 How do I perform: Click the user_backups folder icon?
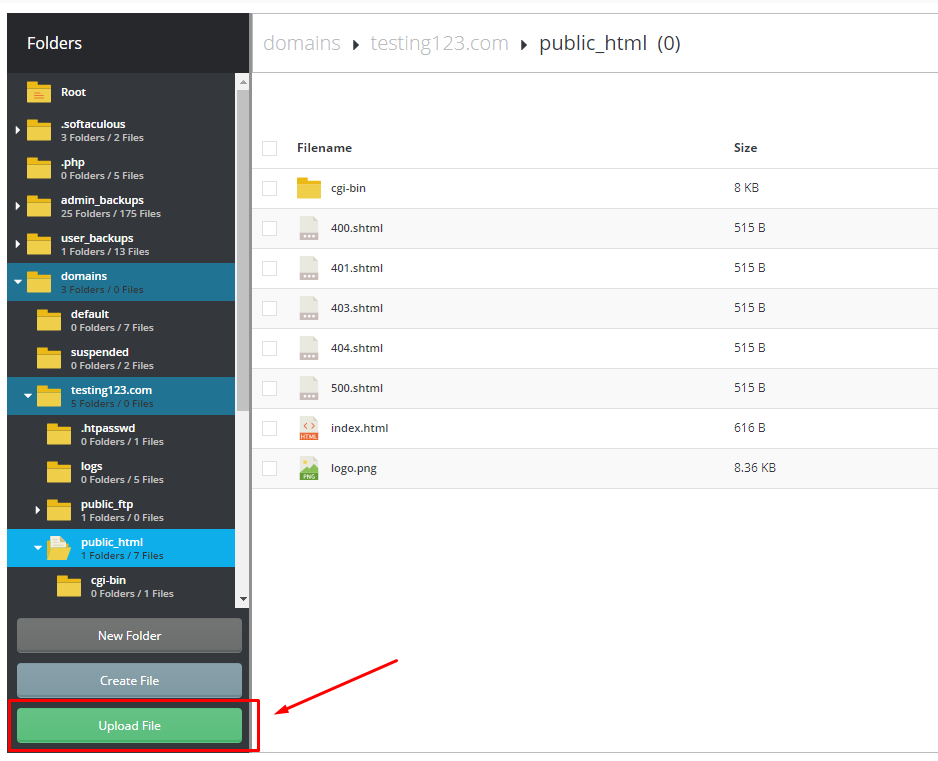pos(39,244)
